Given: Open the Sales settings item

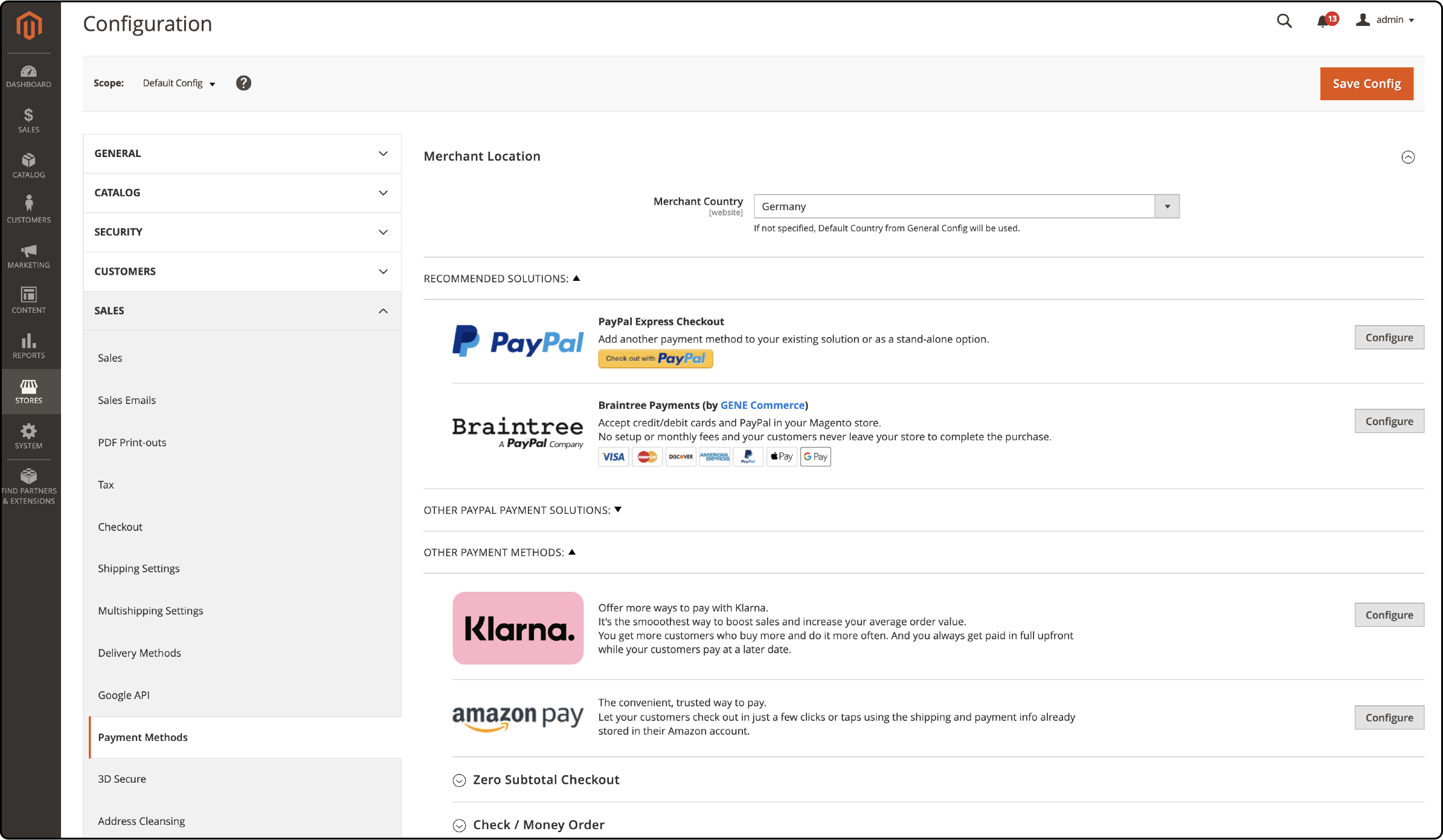Looking at the screenshot, I should (110, 358).
